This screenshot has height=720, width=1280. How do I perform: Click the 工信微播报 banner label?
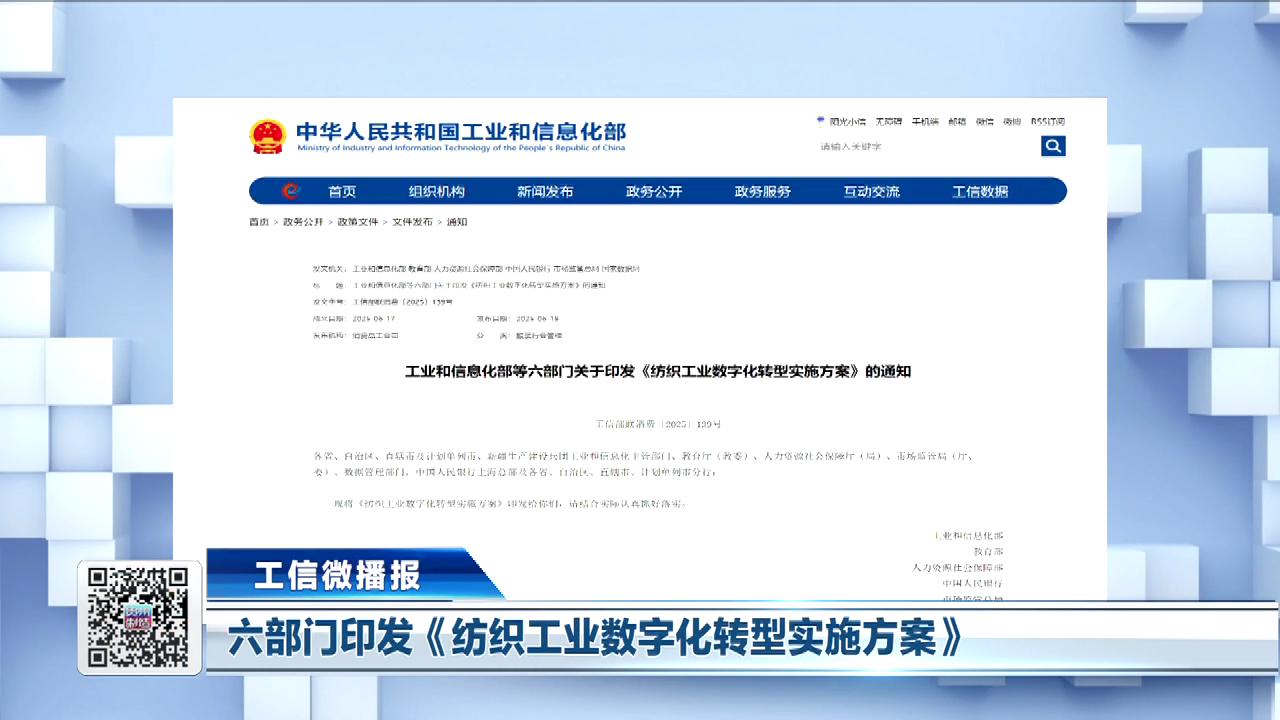[x=337, y=575]
